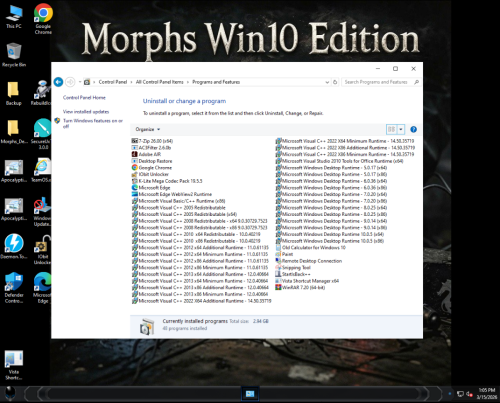This screenshot has width=500, height=403.
Task: Click the Forward navigation arrow
Action: (x=70, y=82)
